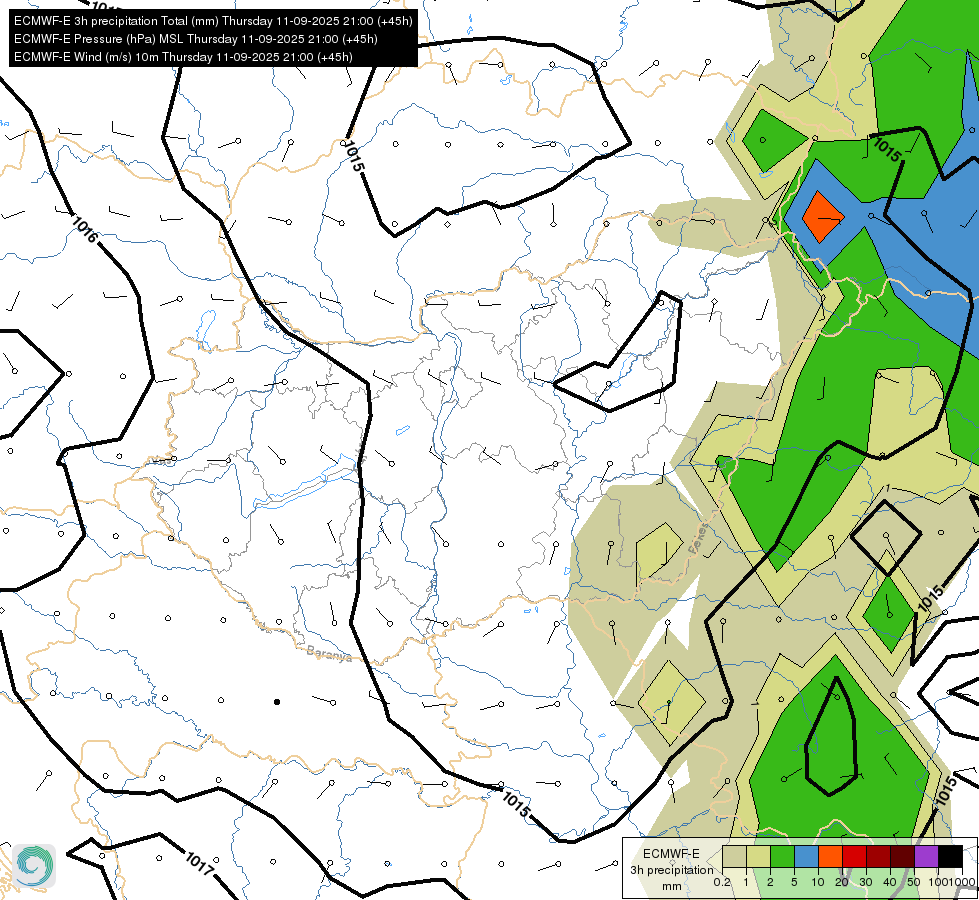Choose the maroon 40–50 mm legend swatch
Screen dimensions: 979x900
tap(902, 856)
